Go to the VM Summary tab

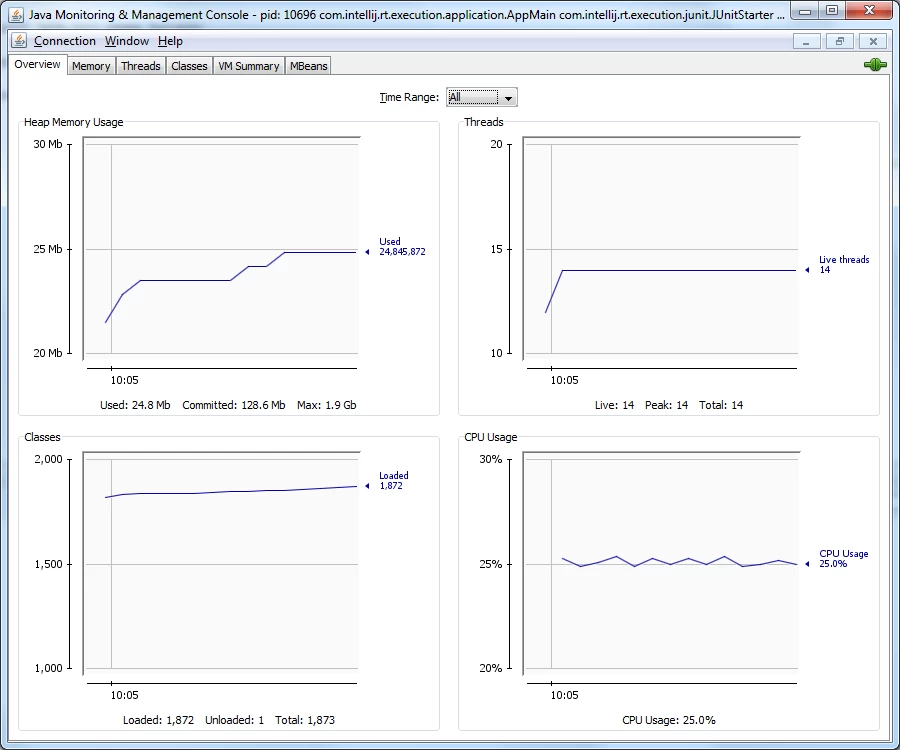pyautogui.click(x=249, y=66)
